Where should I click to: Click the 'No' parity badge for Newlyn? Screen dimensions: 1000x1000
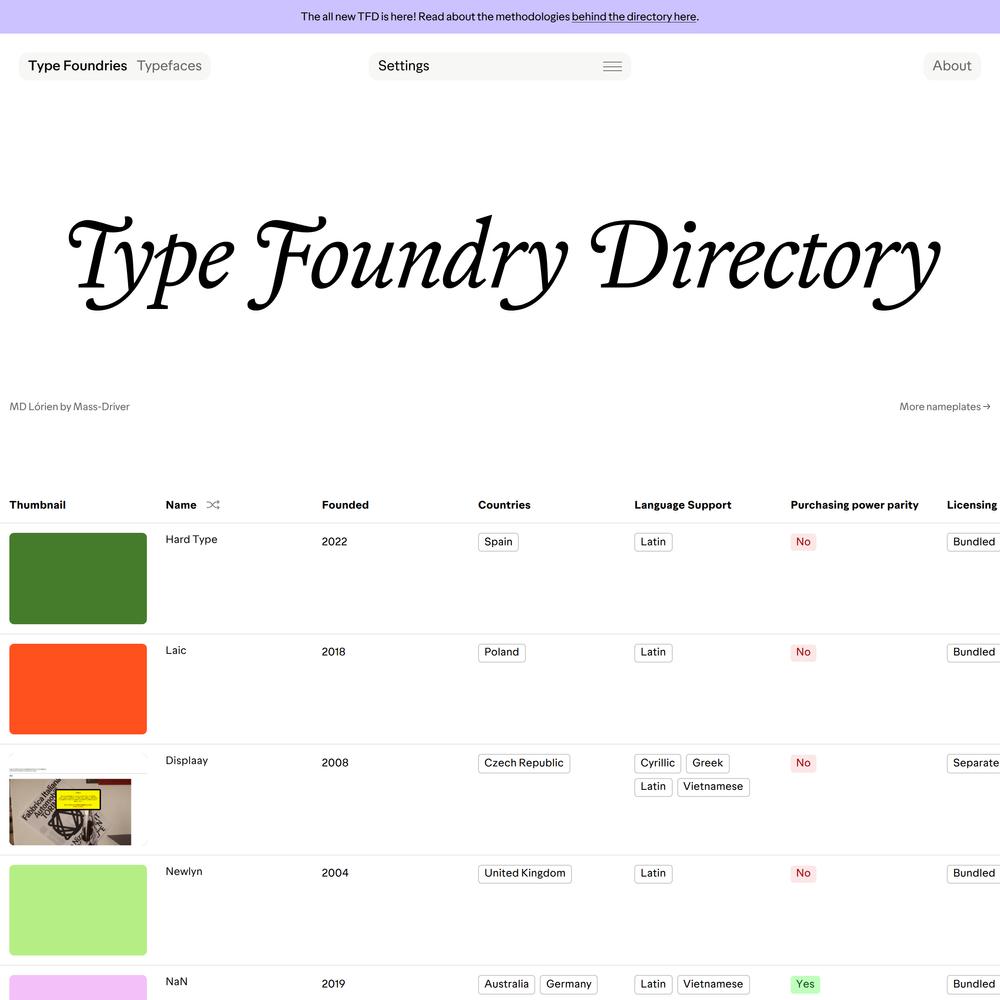point(803,874)
